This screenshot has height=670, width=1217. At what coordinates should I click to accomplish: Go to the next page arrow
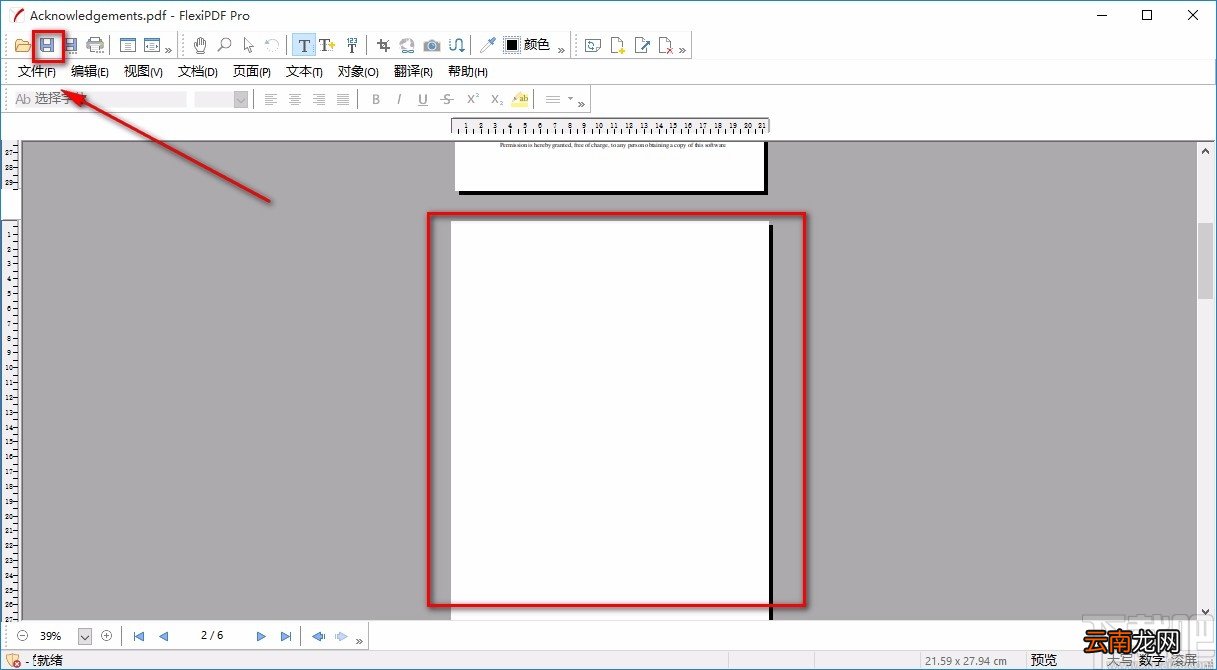coord(261,636)
